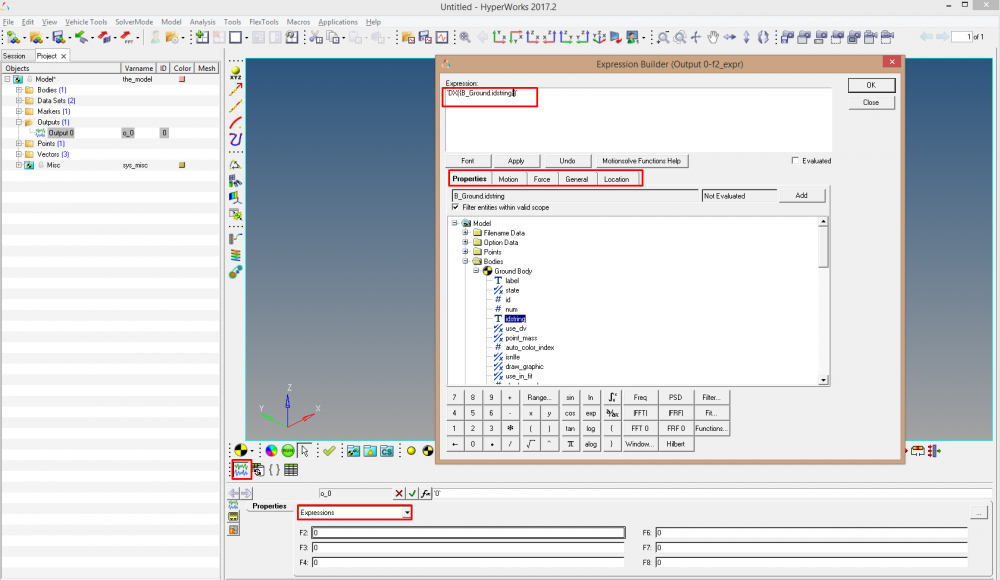Open the Datasets table icon
The height and width of the screenshot is (580, 1000).
click(x=291, y=470)
